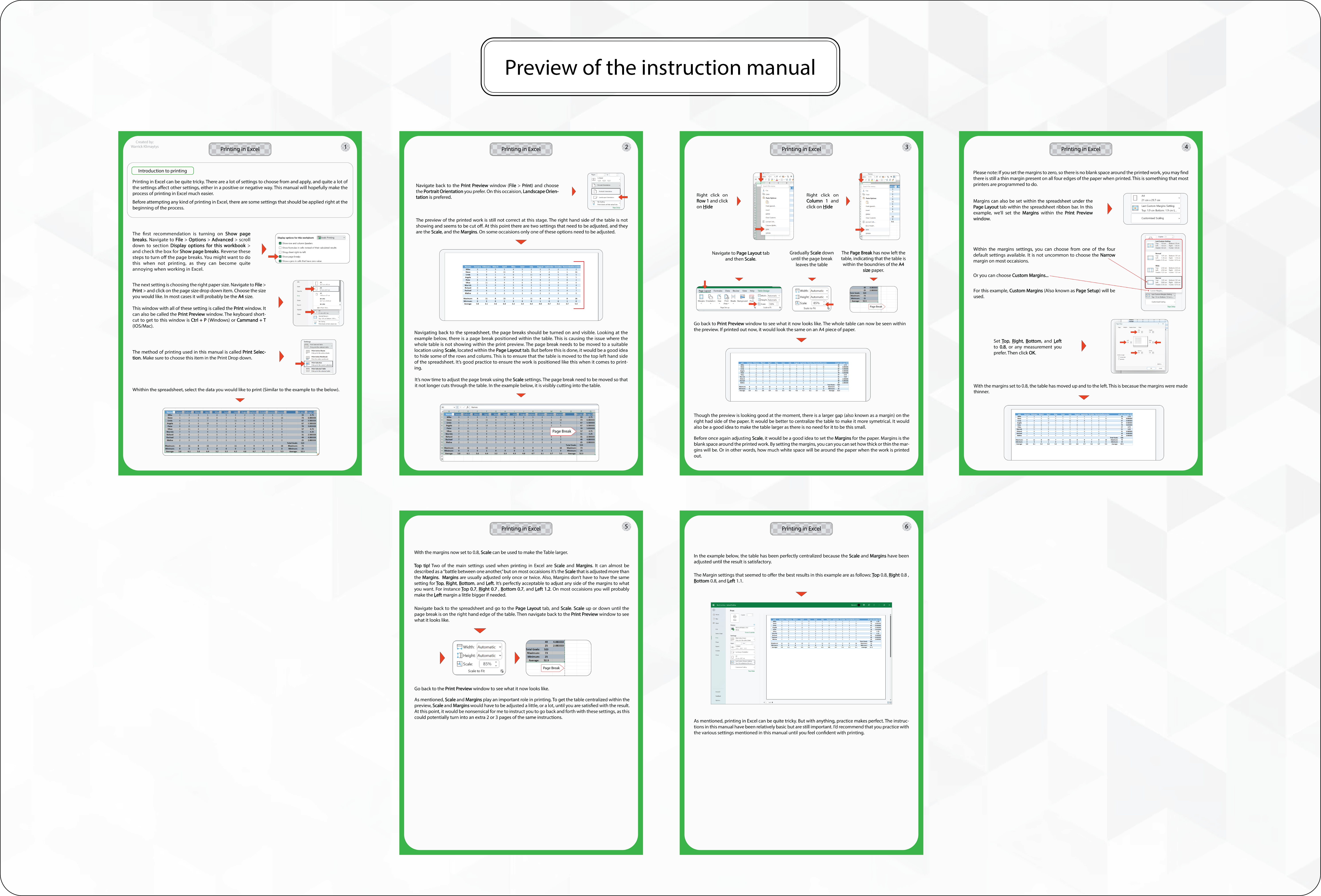Click the Breaks icon in page 3 ribbon
This screenshot has width=1321, height=896.
[733, 297]
